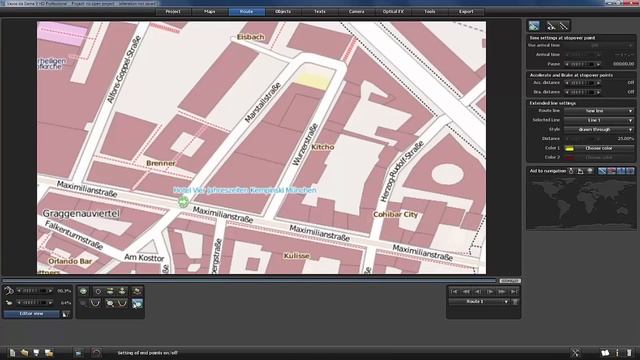This screenshot has width=640, height=360.
Task: Switch to the Maps tab
Action: point(210,11)
